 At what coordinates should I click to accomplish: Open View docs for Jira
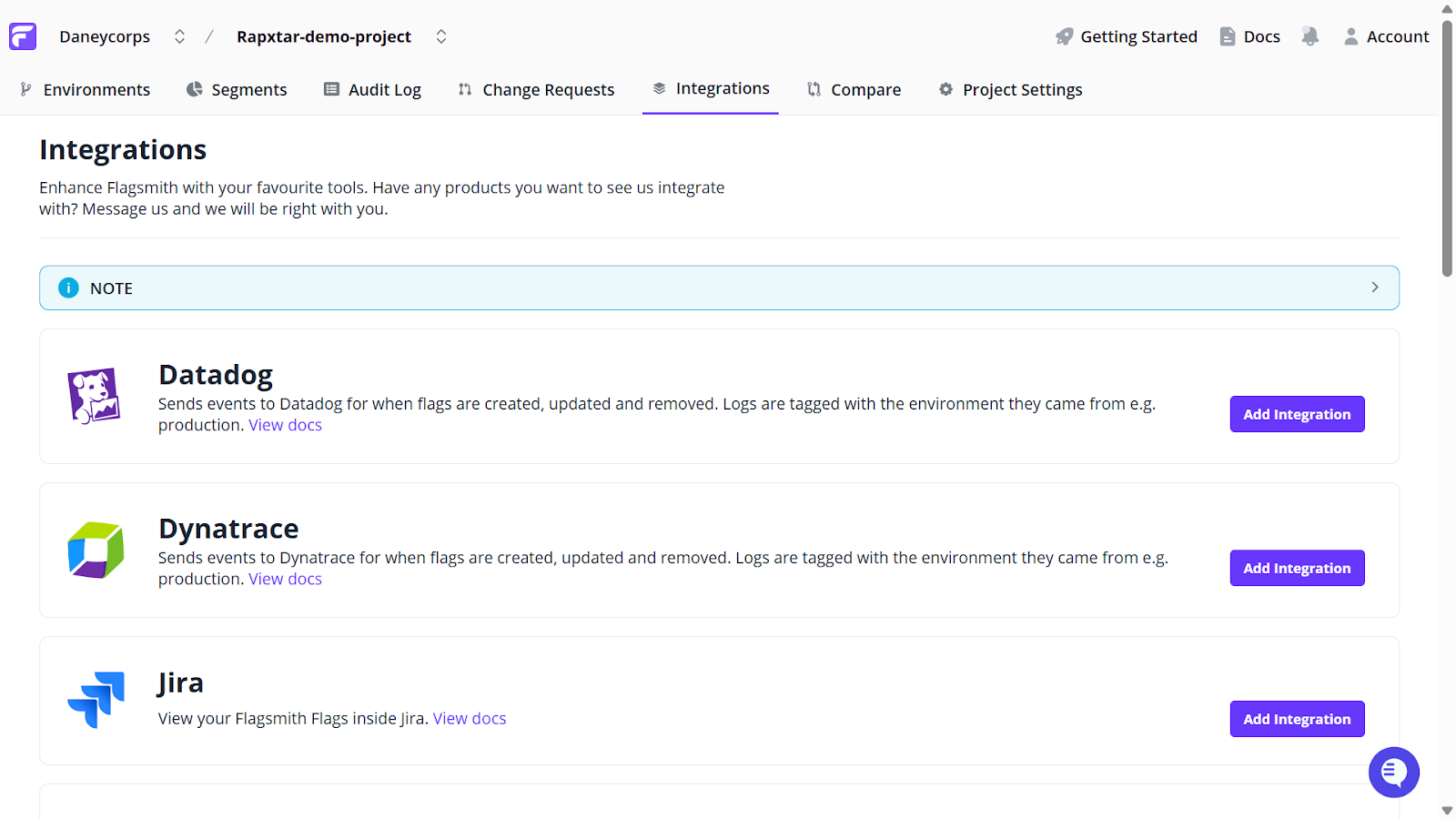470,718
